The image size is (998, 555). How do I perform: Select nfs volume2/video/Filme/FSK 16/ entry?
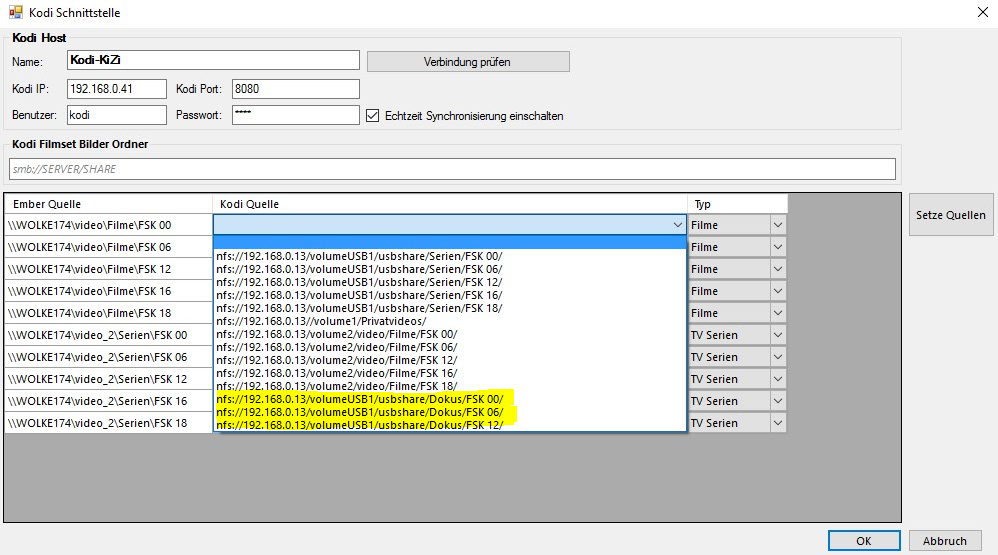coord(450,374)
